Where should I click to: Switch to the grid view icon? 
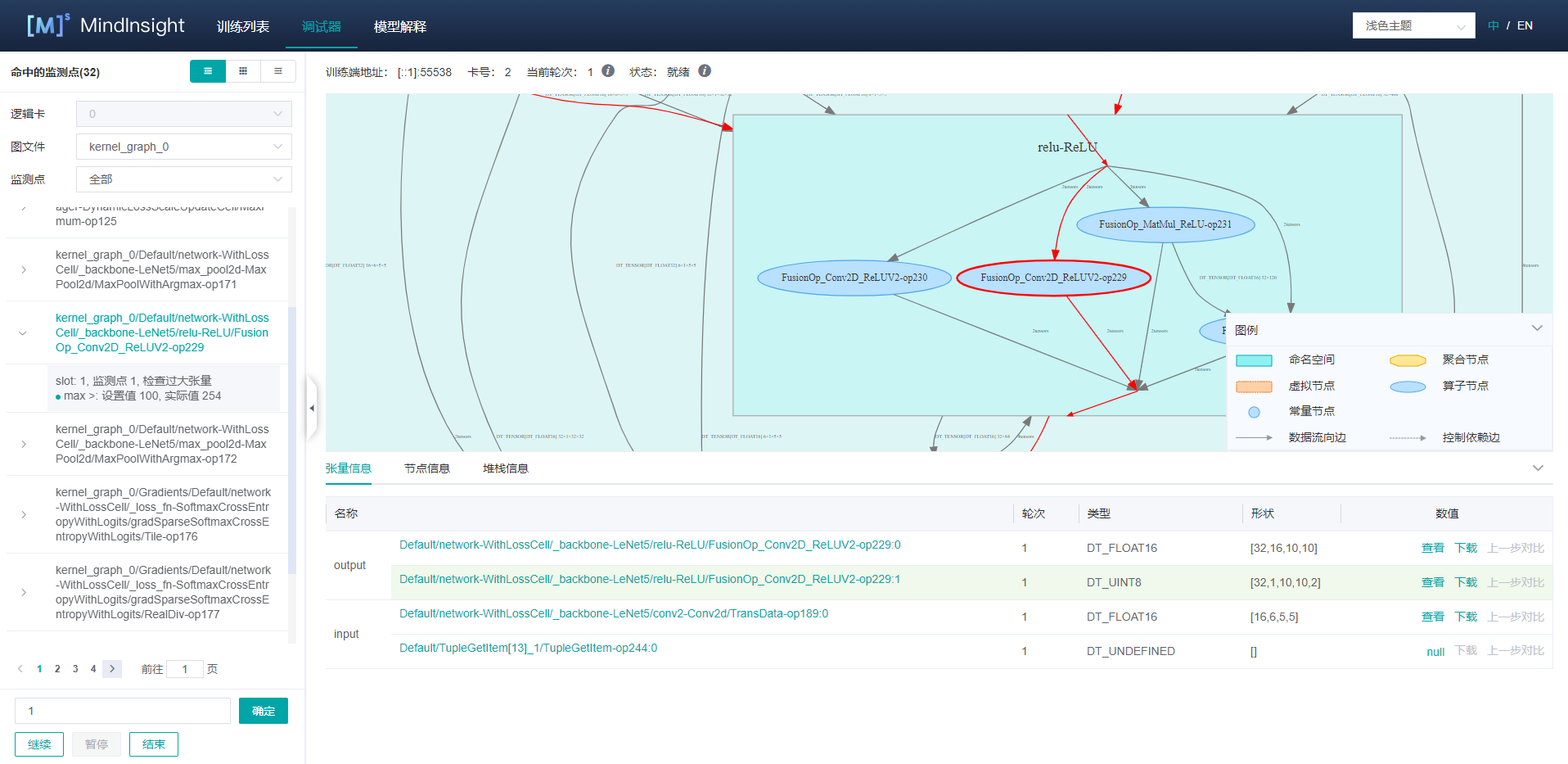(x=243, y=71)
